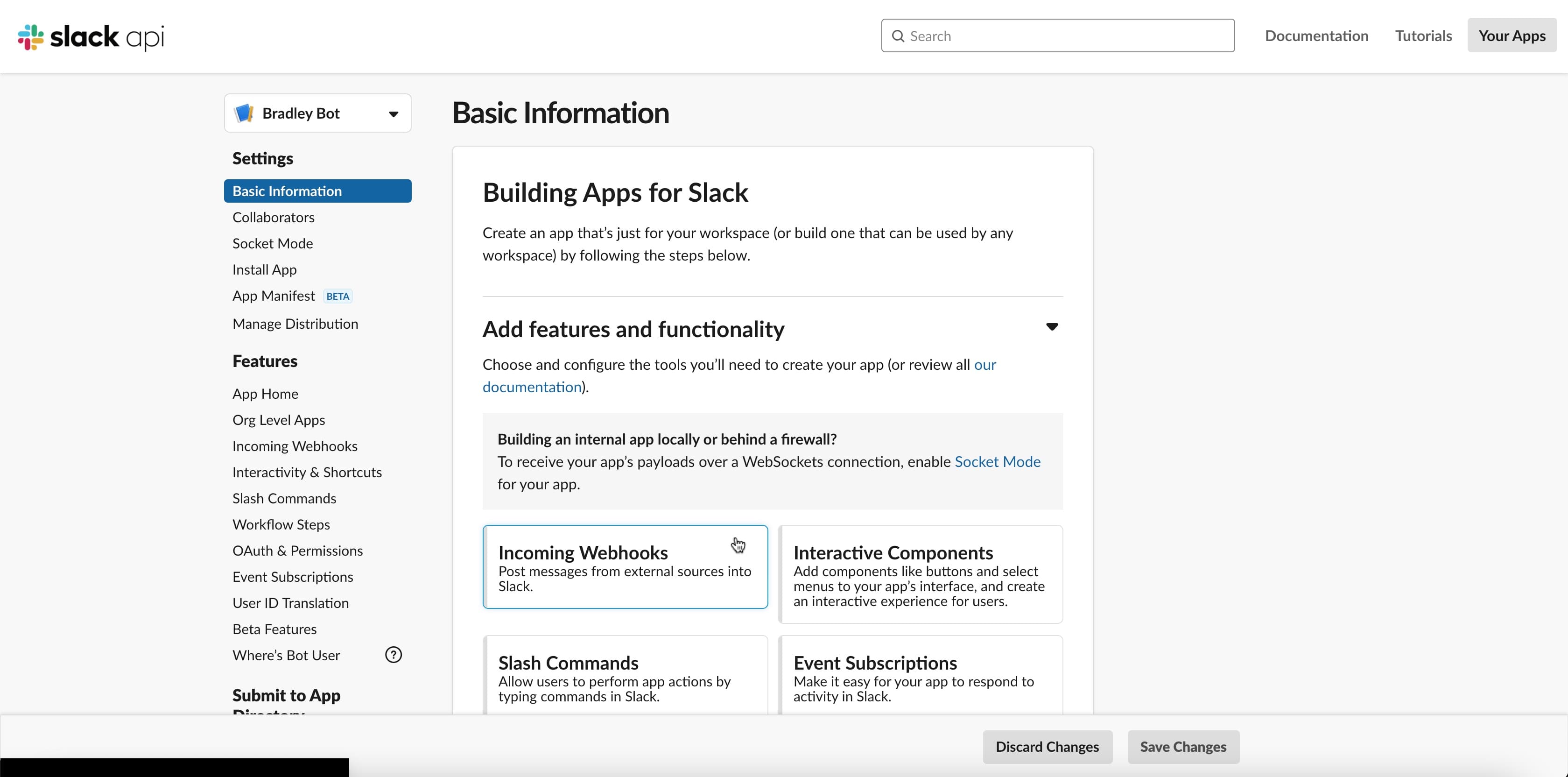
Task: Select the Interactive Components feature card
Action: coord(921,574)
